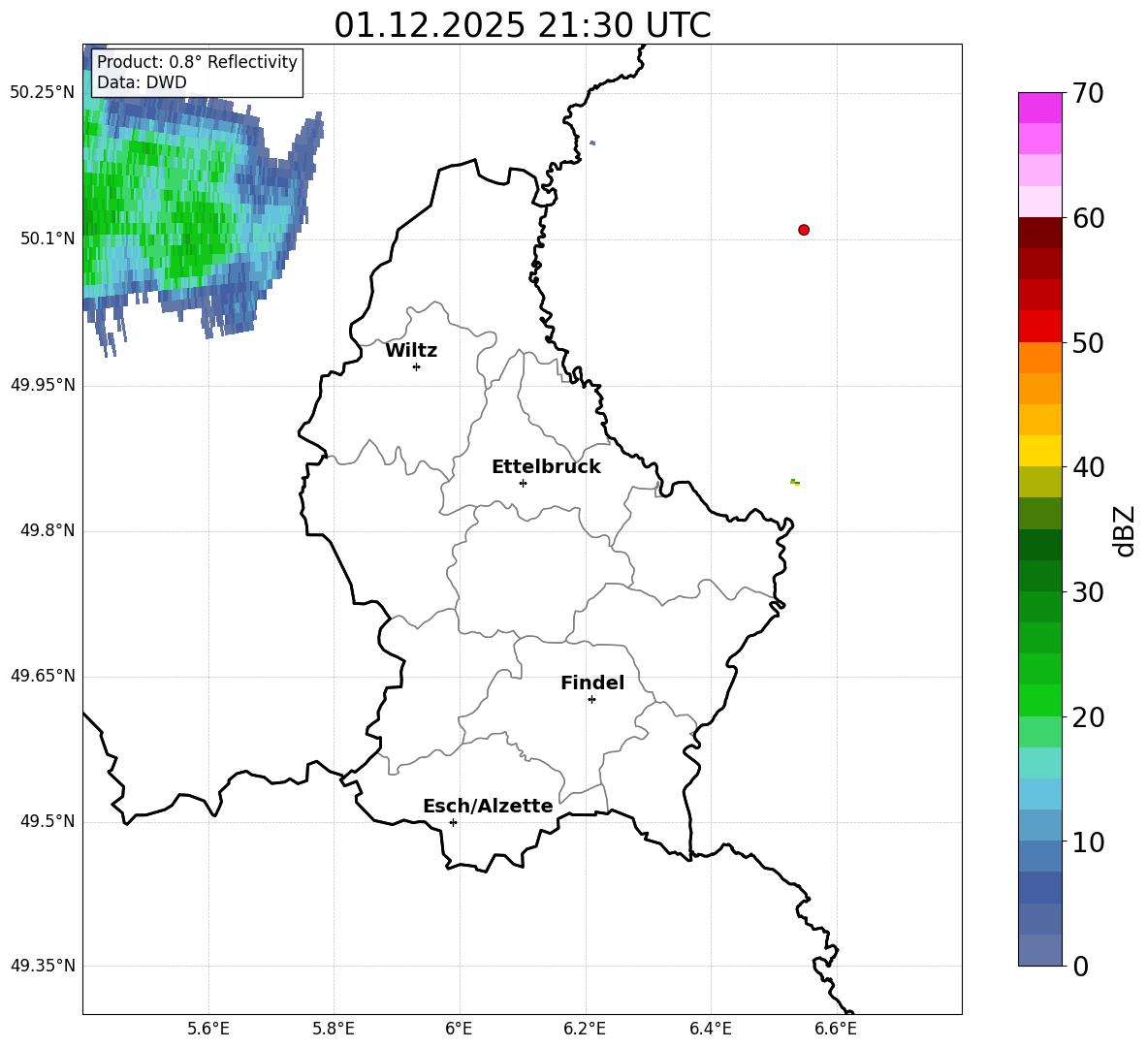Viewport: 1148px width, 1048px height.
Task: Click the 6.4°E longitude label
Action: [x=710, y=1029]
